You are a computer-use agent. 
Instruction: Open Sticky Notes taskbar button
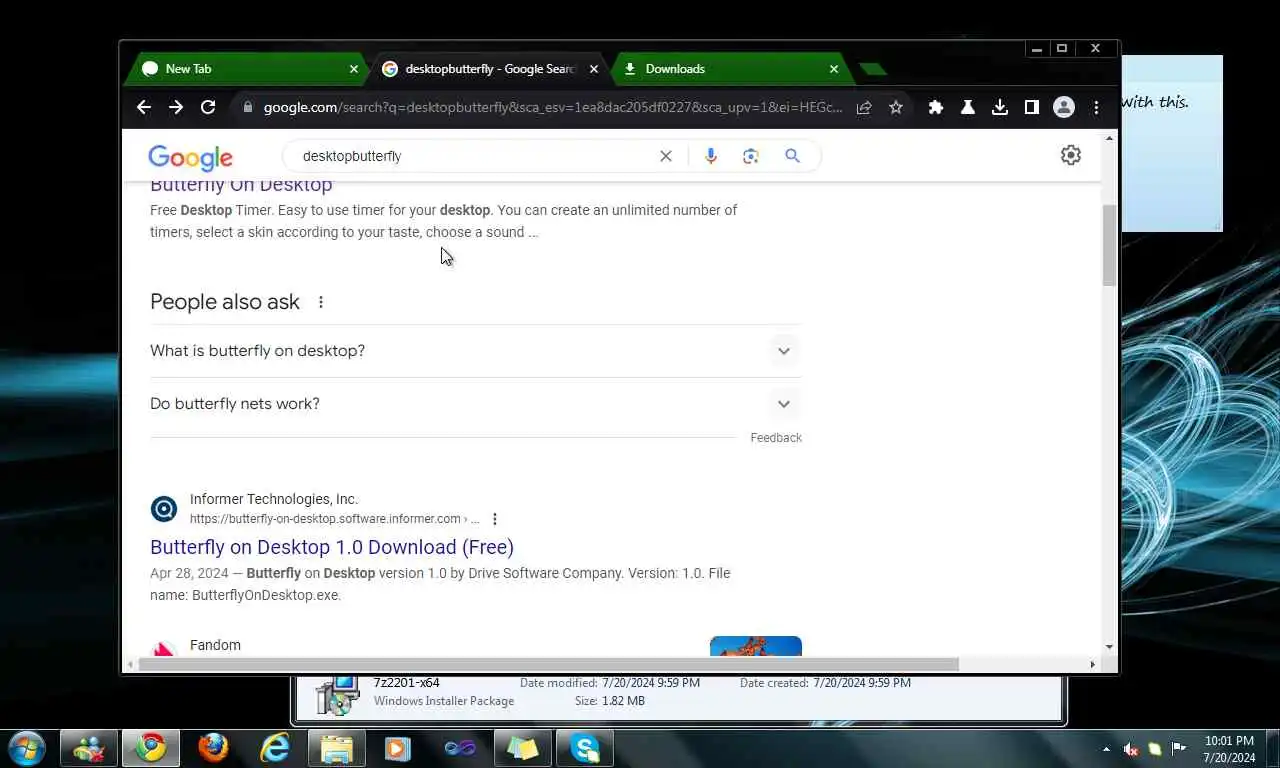[x=522, y=748]
